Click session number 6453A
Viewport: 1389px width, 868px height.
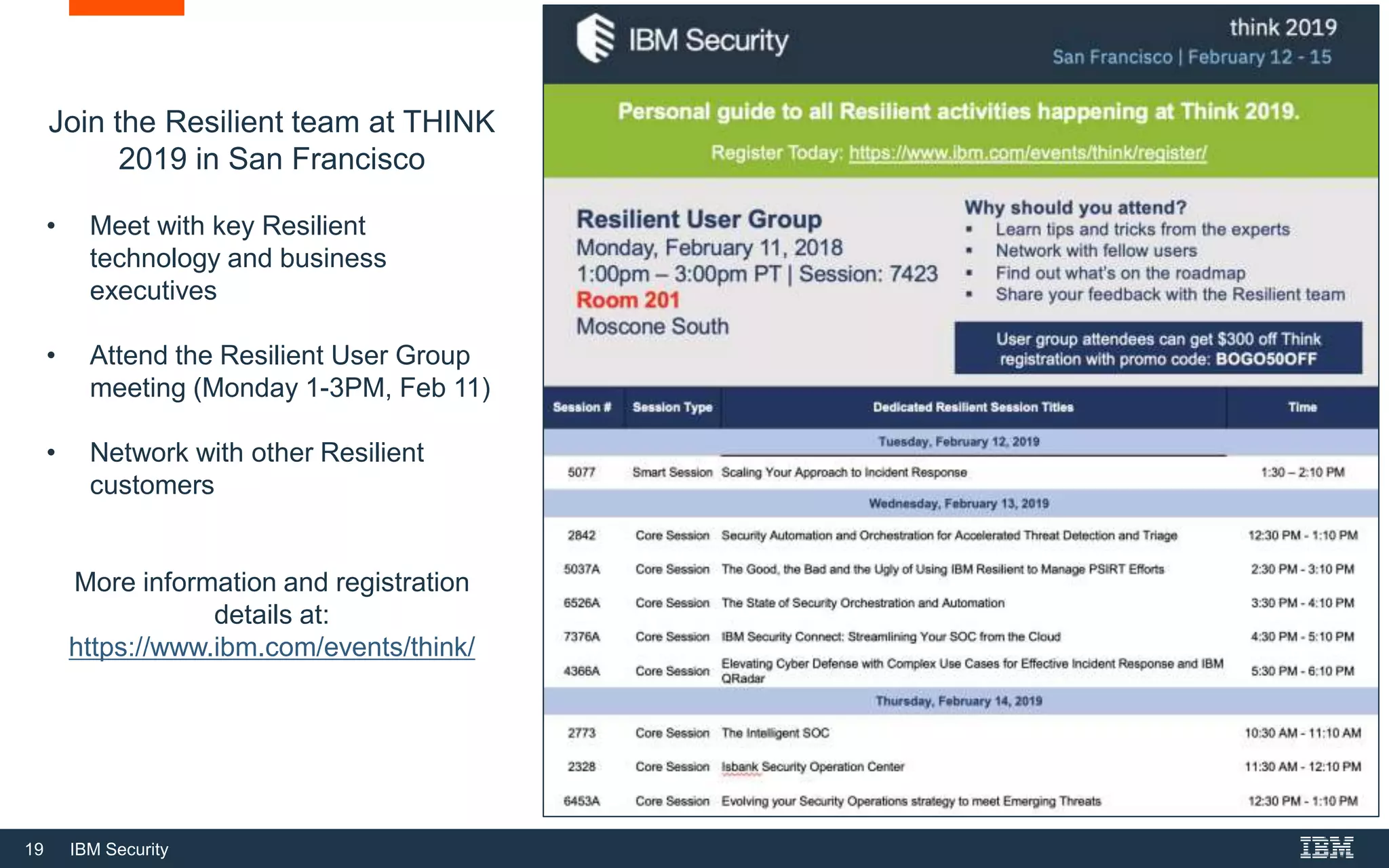tap(582, 802)
